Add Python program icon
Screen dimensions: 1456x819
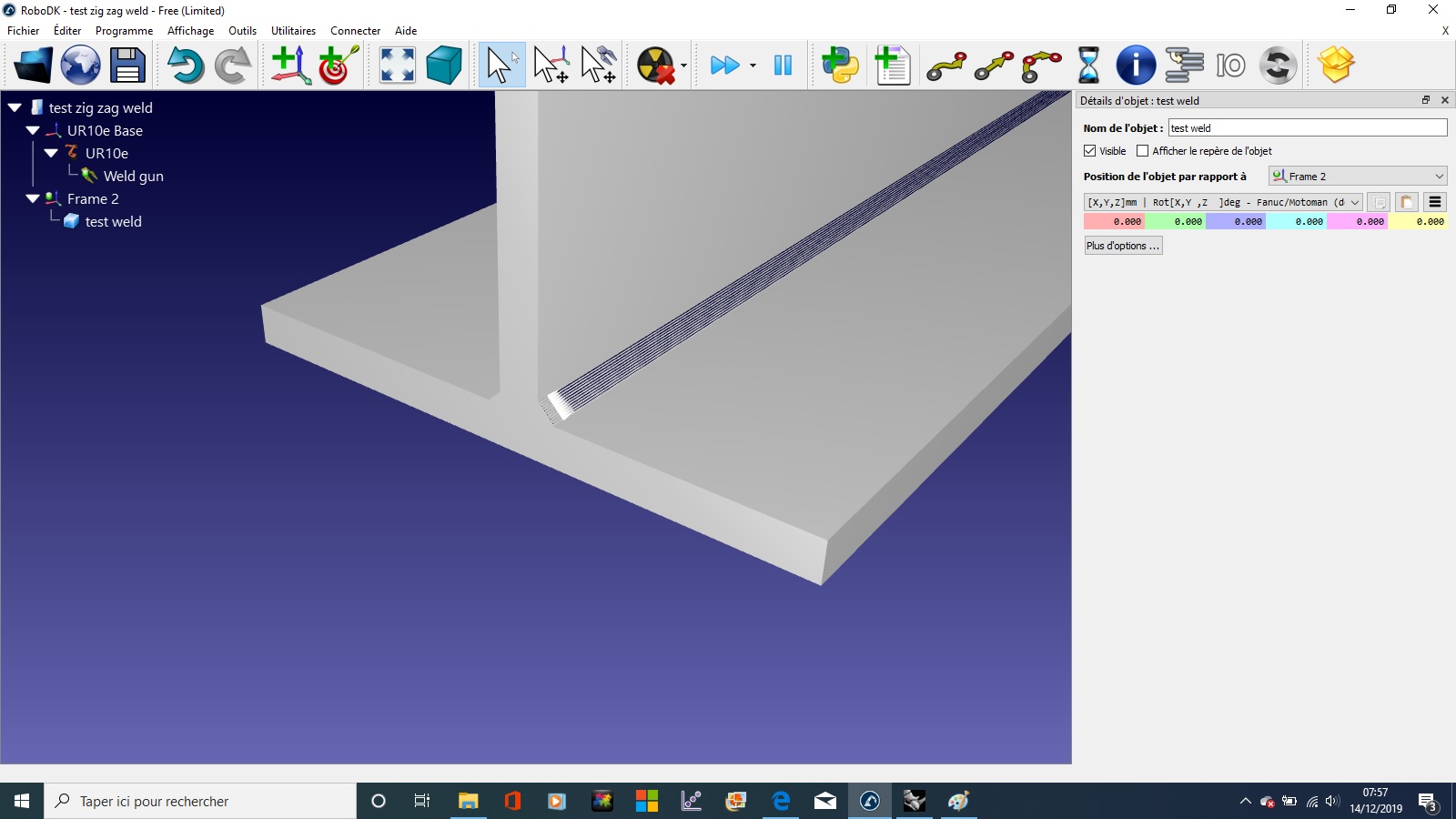pyautogui.click(x=840, y=65)
